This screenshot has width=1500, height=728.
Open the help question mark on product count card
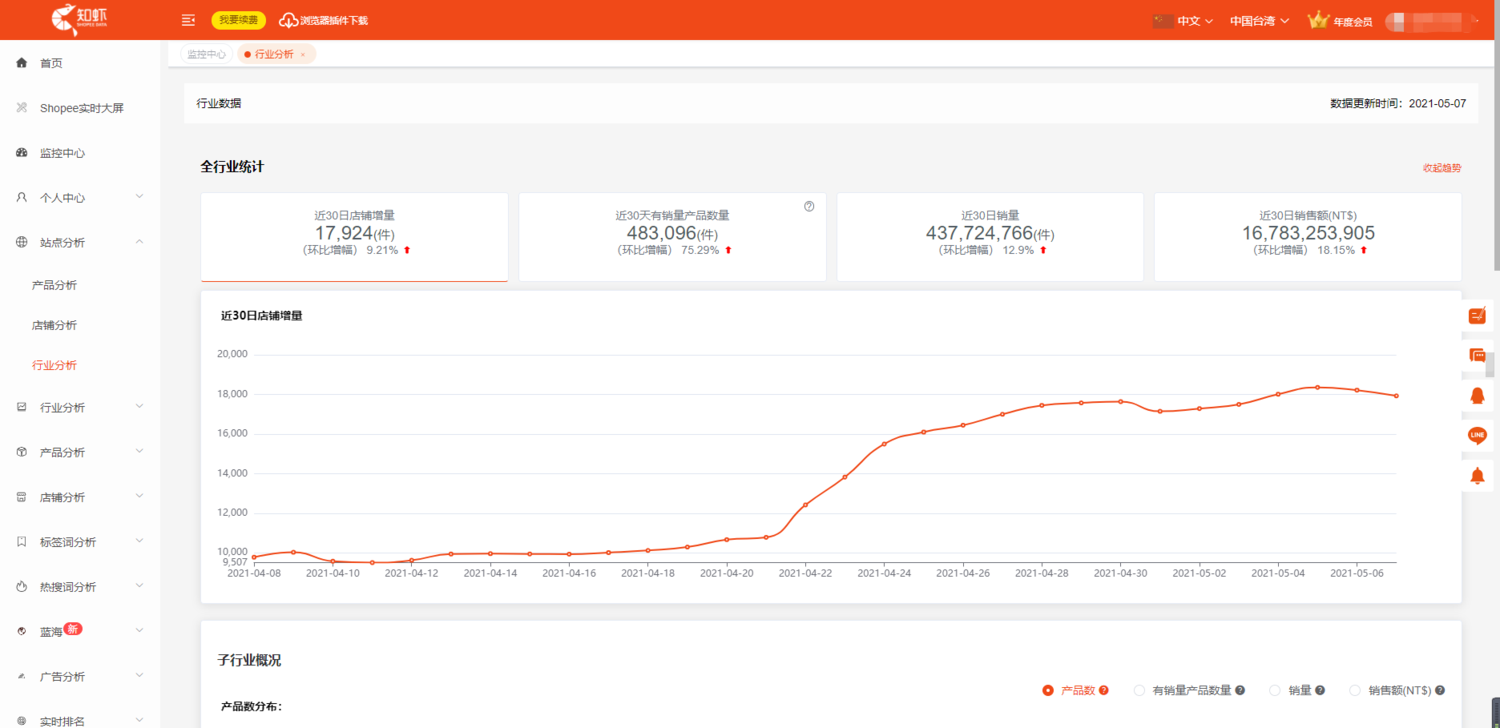click(x=809, y=206)
